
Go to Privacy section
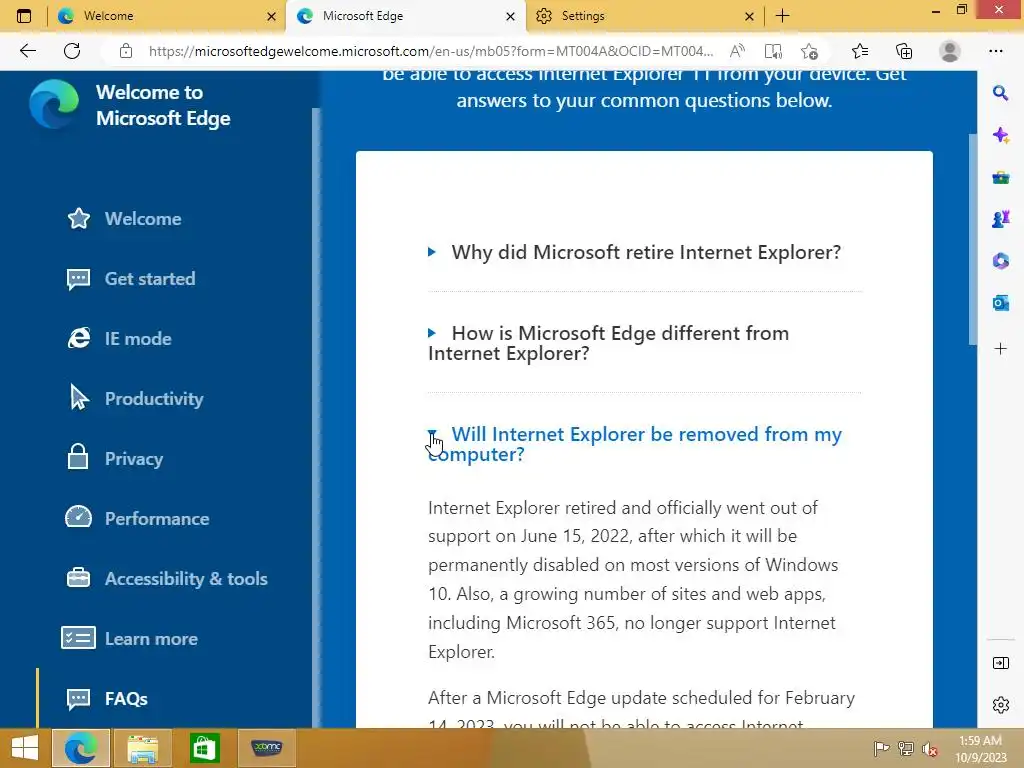[x=114, y=458]
